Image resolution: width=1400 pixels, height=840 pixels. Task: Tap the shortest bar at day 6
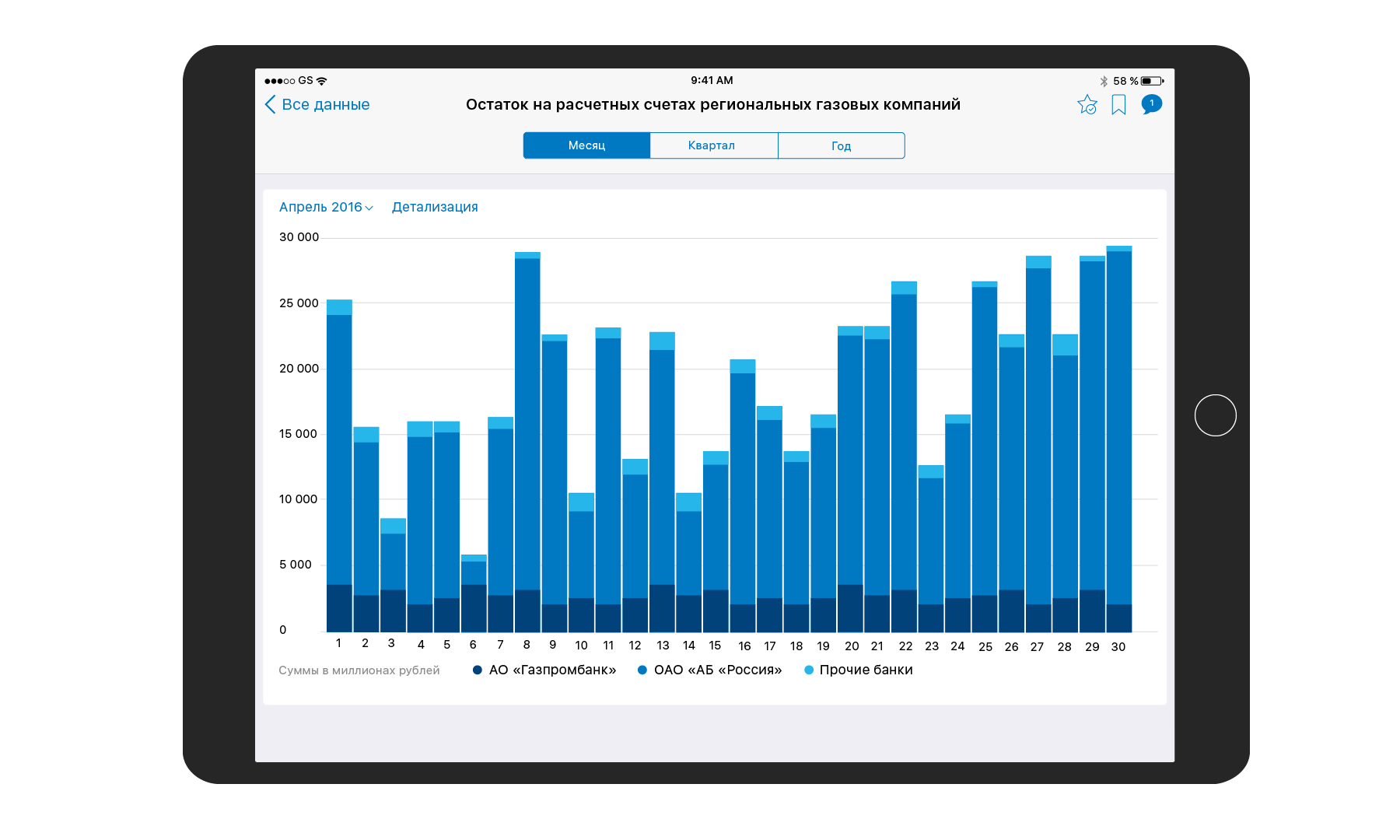[474, 593]
